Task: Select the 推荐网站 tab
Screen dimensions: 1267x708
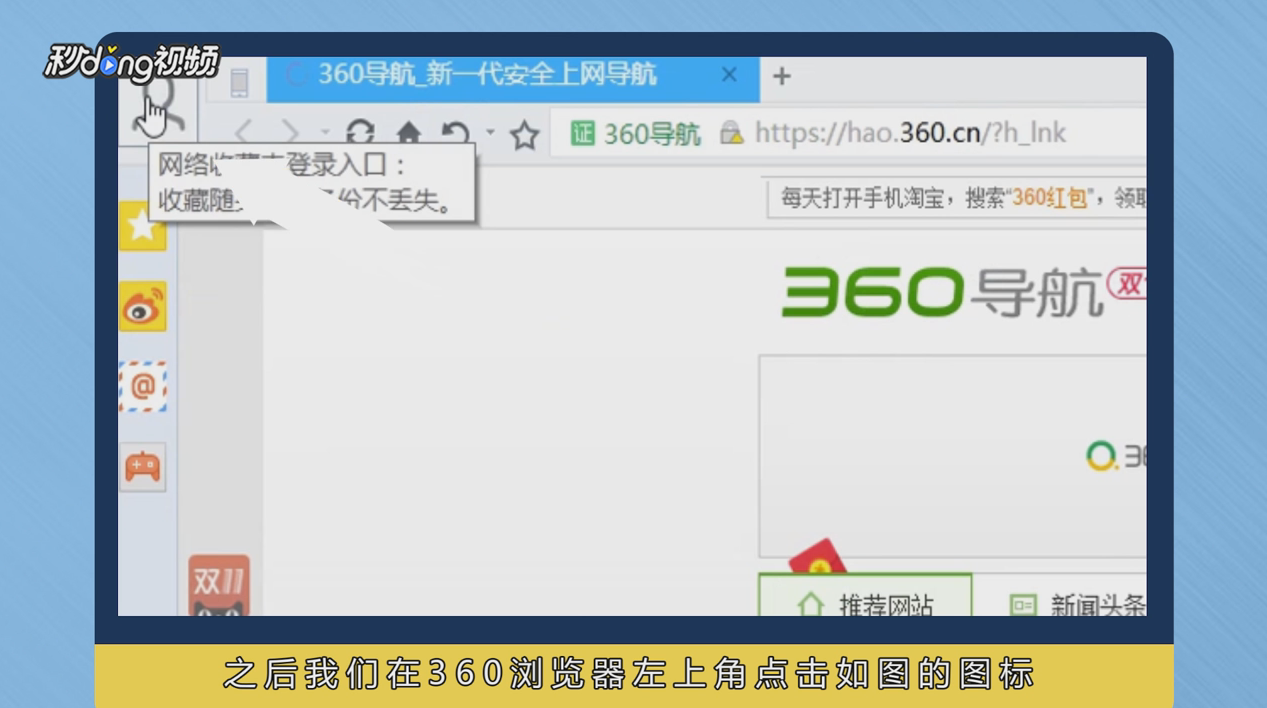Action: point(865,595)
